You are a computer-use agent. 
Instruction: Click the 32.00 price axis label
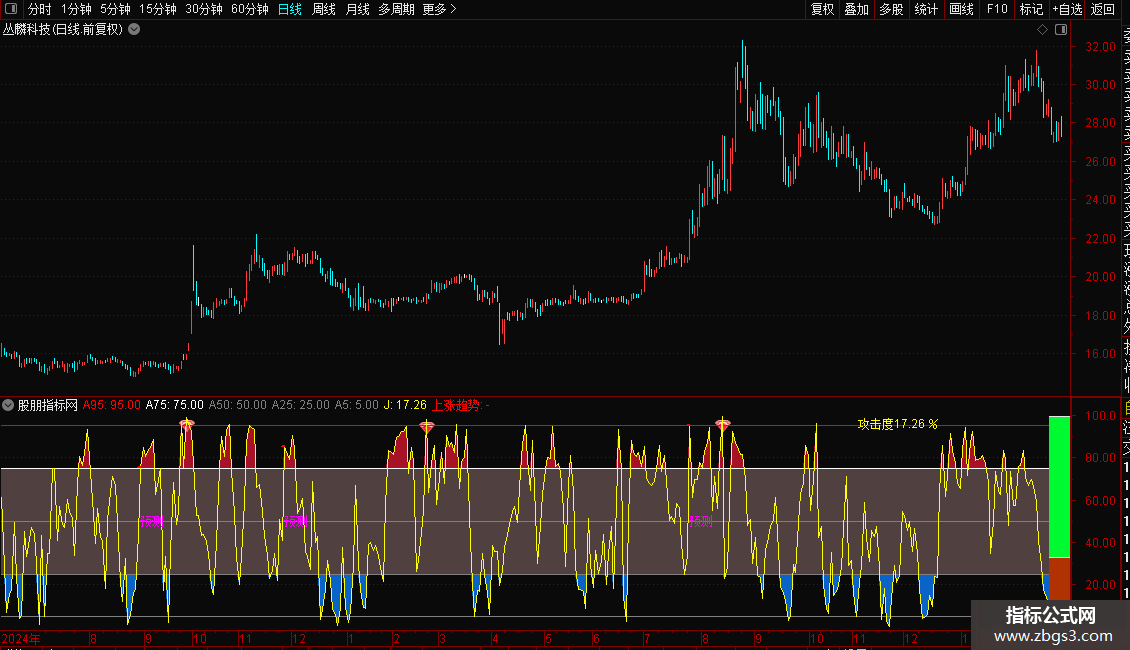click(x=1100, y=46)
